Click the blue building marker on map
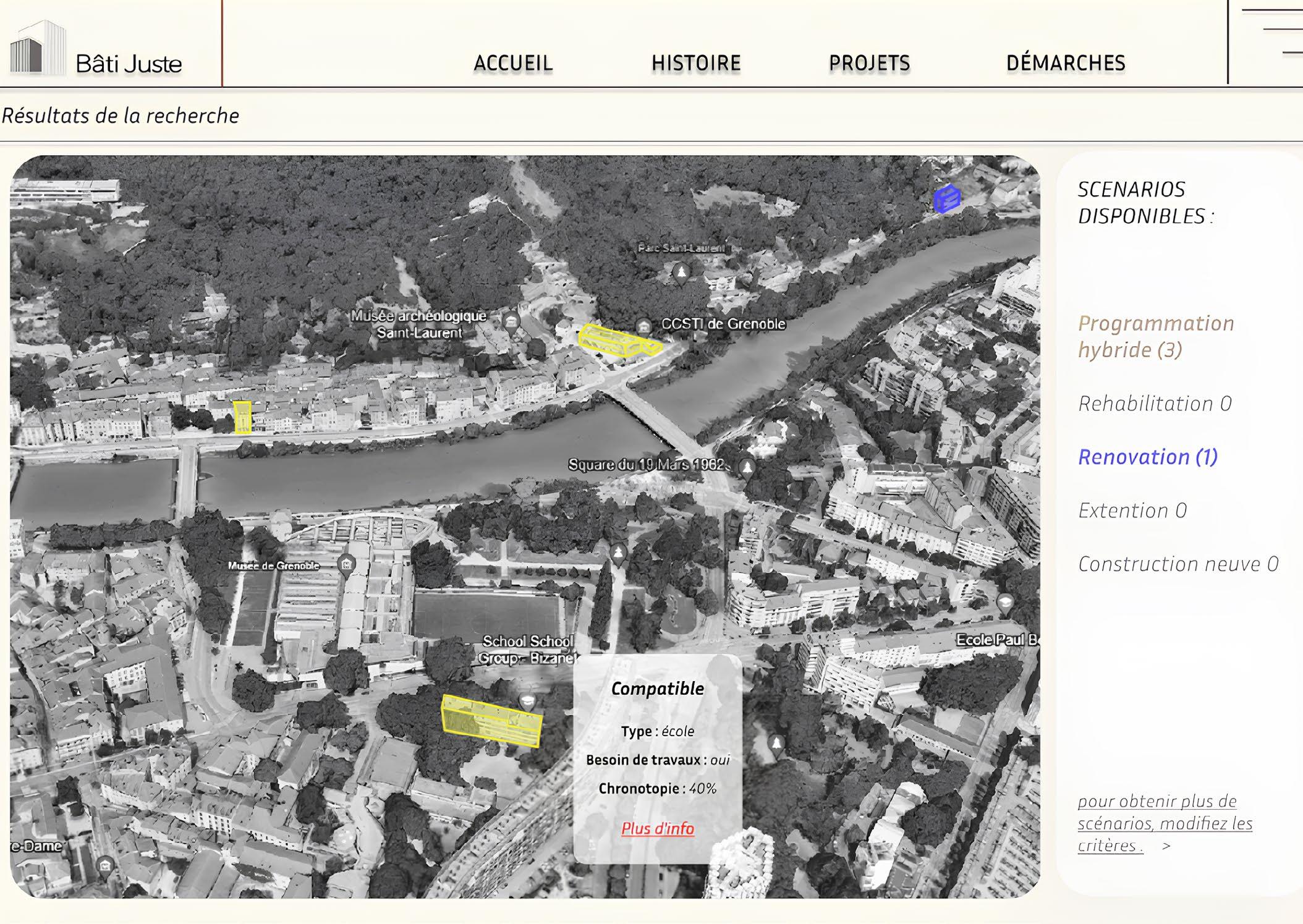 pos(946,199)
